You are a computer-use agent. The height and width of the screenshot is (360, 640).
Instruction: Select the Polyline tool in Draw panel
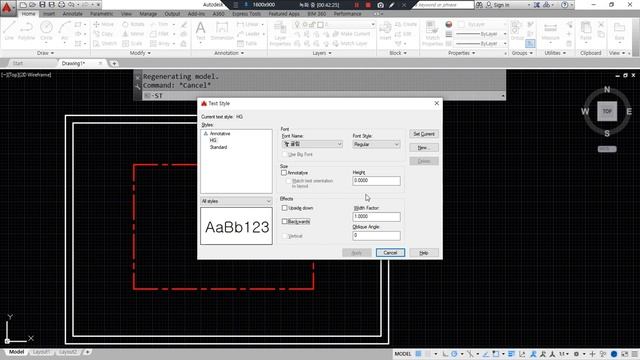click(27, 31)
